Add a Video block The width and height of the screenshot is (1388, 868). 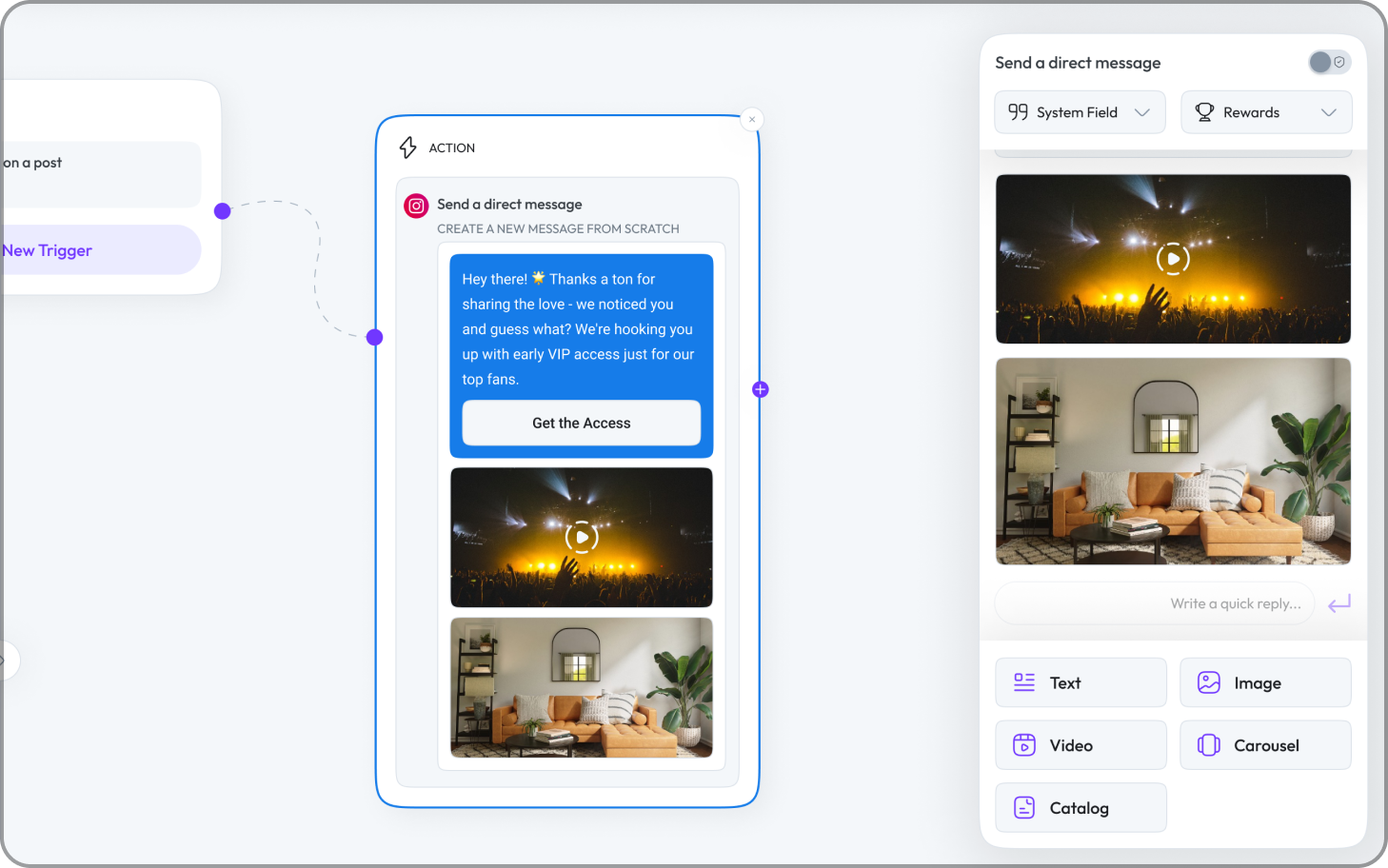tap(1081, 745)
